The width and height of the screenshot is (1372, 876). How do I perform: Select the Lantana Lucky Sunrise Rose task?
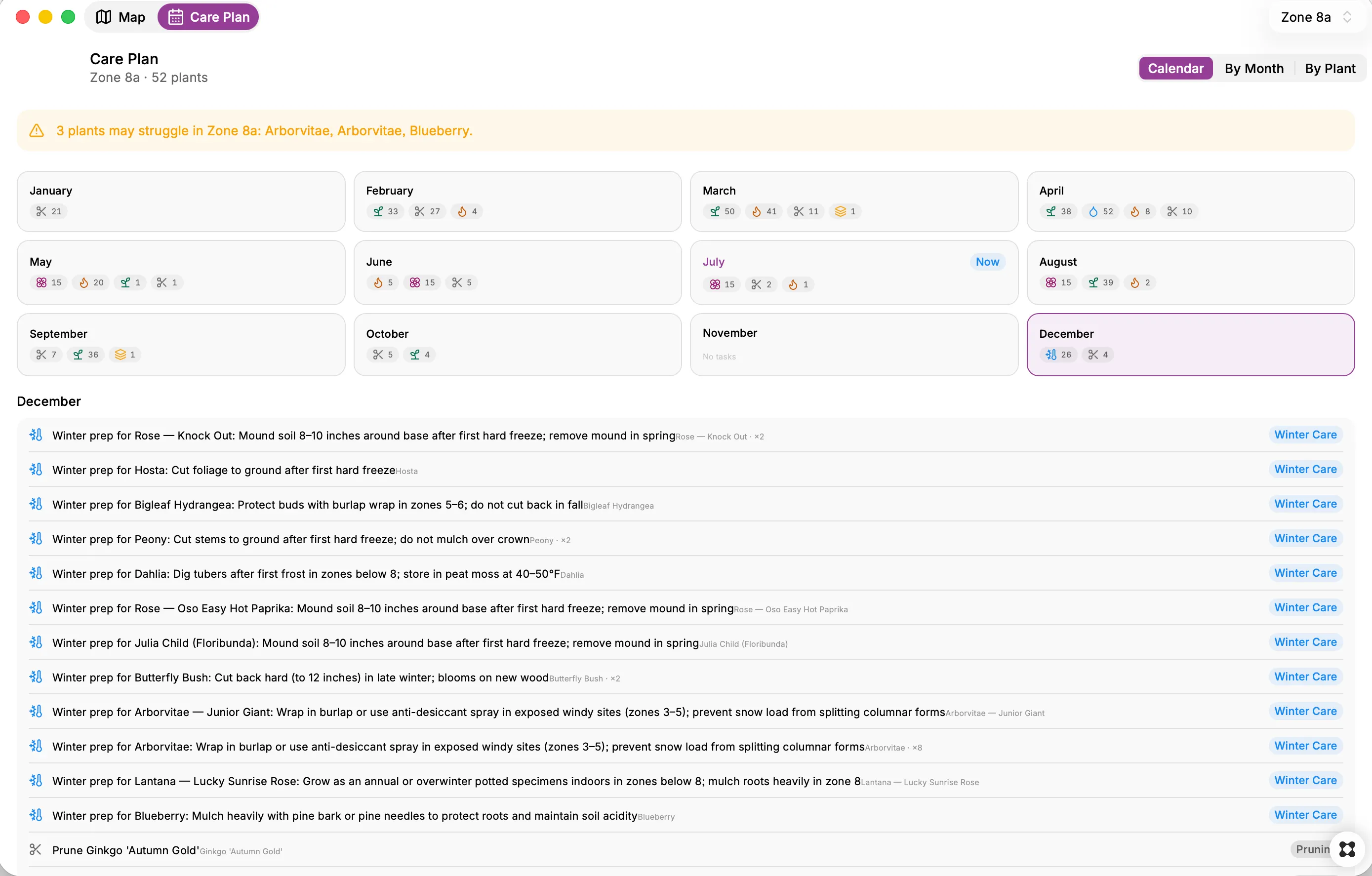[686, 780]
